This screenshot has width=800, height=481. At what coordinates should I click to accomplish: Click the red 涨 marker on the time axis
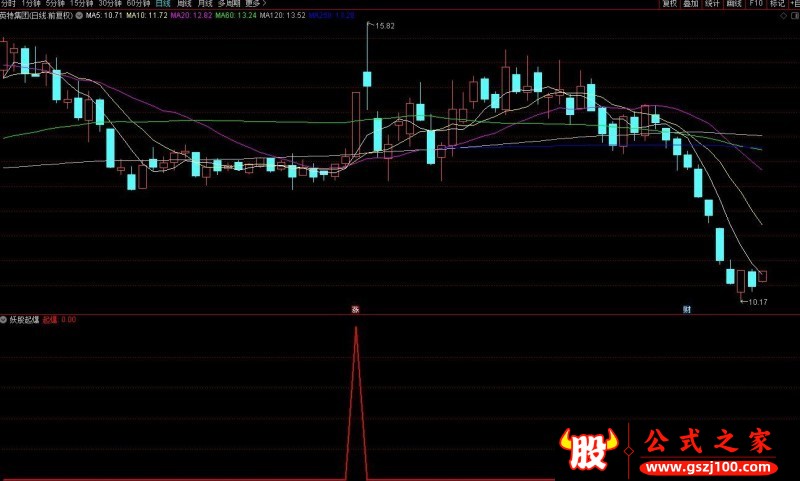tap(355, 310)
